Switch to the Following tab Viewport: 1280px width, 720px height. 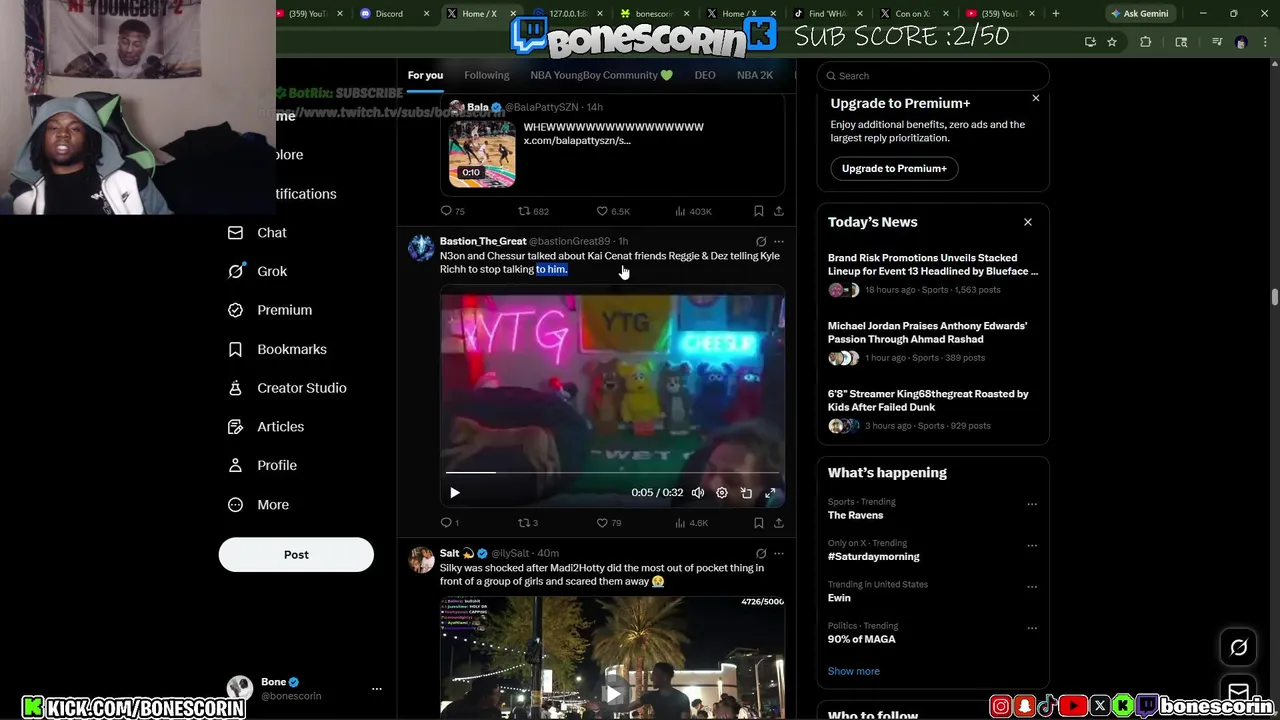click(x=487, y=75)
